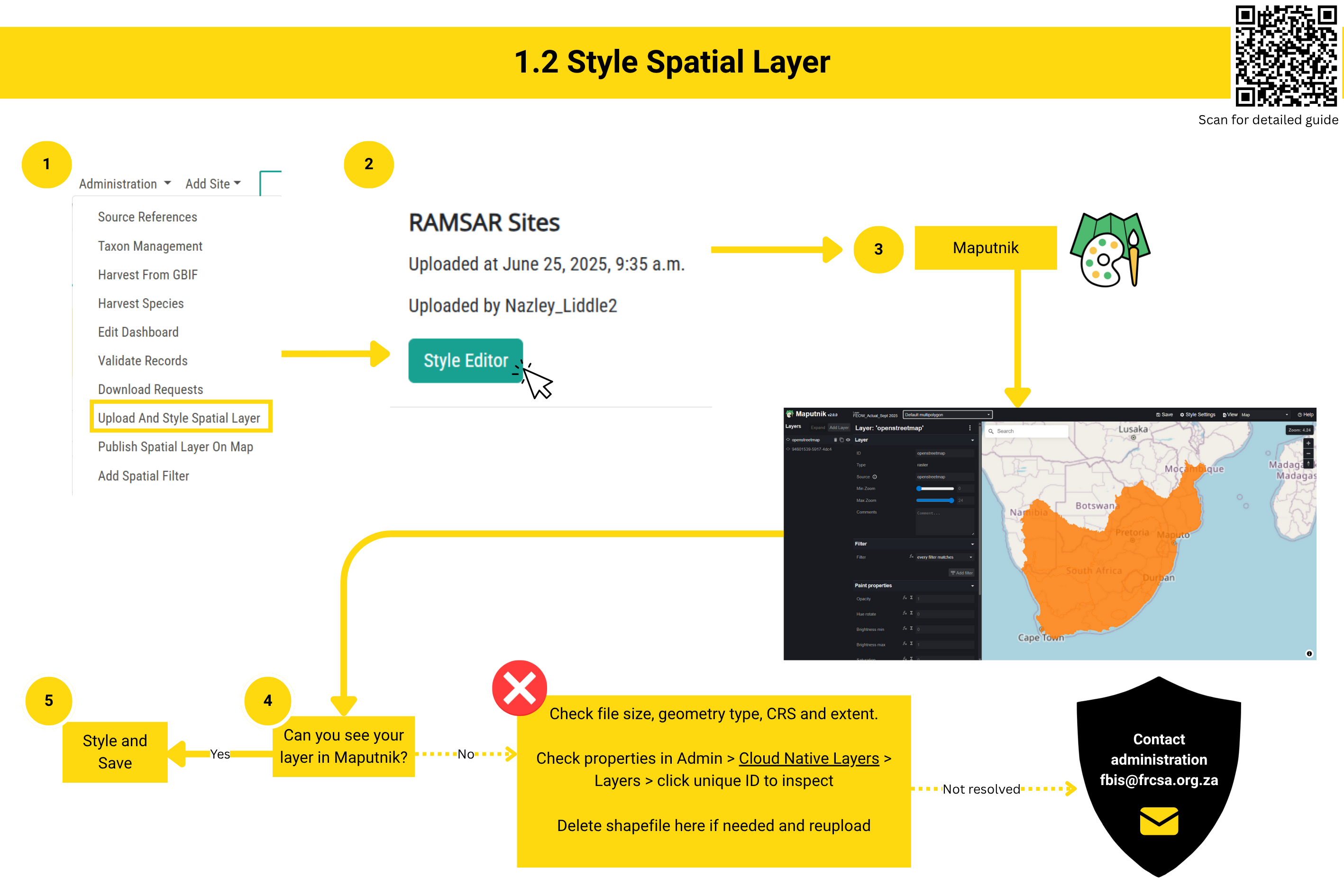The width and height of the screenshot is (1344, 896).
Task: Toggle the data expression icon for Hue rotate
Action: 912,614
